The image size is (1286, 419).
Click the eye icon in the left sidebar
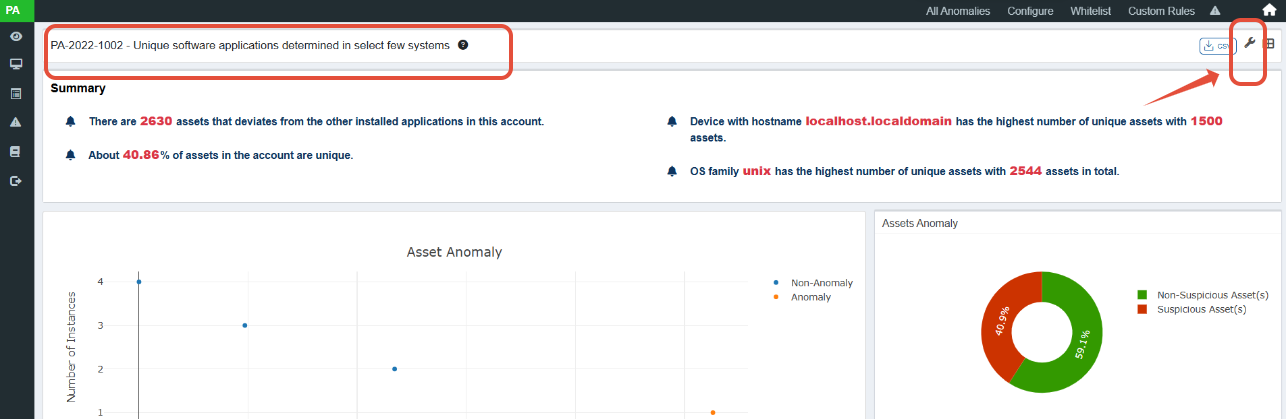tap(16, 36)
